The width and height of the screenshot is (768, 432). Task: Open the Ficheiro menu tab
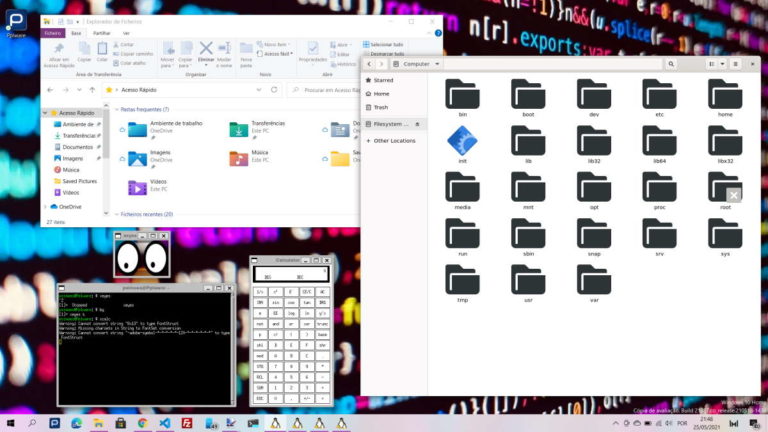click(53, 32)
